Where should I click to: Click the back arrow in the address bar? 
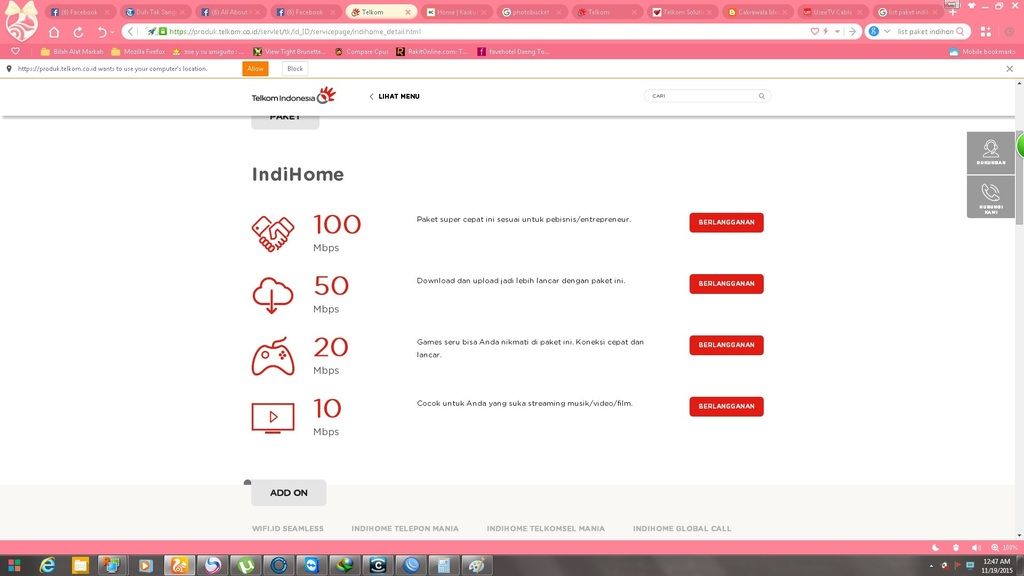(131, 31)
